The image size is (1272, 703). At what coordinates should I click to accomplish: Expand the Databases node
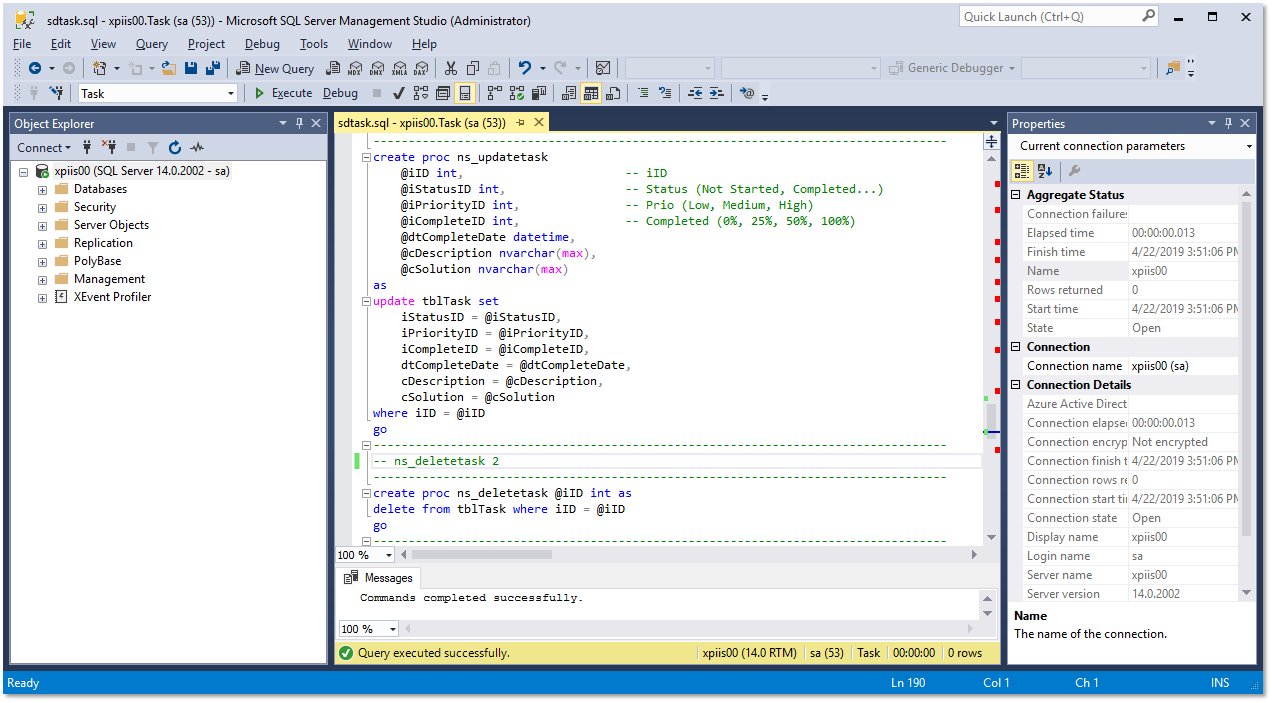pos(42,189)
